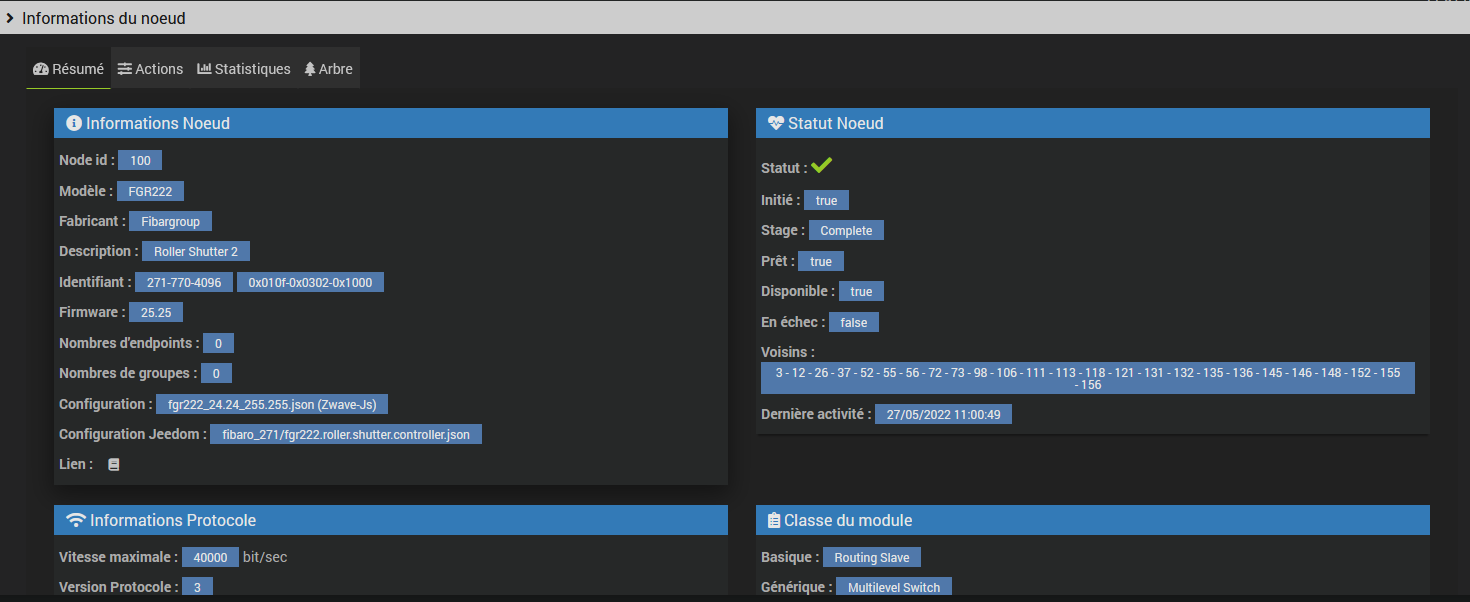The width and height of the screenshot is (1470, 602).
Task: Click the Informations Noeud panel header
Action: 391,124
